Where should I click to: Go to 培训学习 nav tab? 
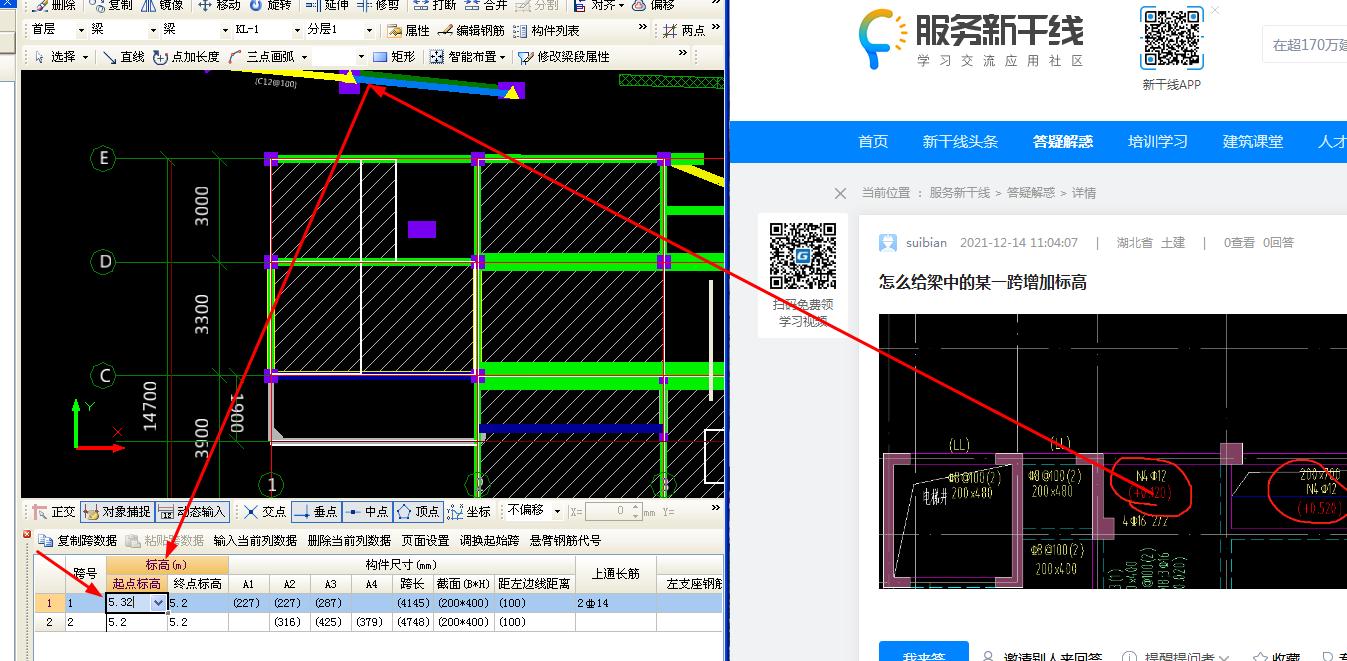(x=1158, y=142)
